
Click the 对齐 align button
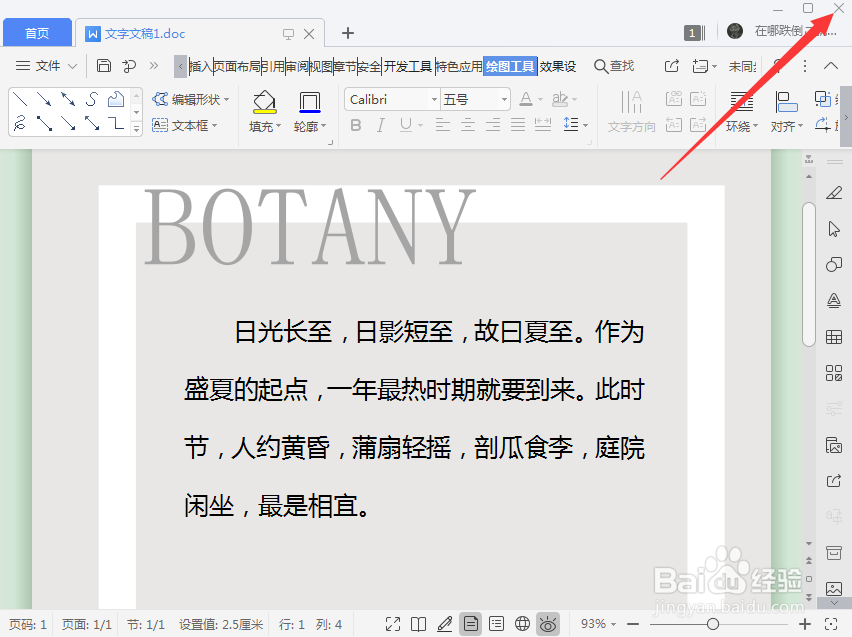(785, 110)
